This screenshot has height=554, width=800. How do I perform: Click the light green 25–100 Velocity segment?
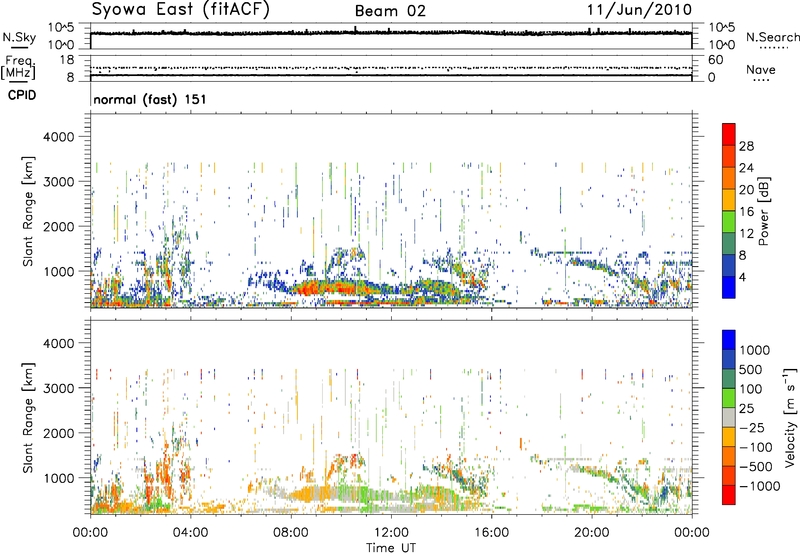(x=729, y=398)
